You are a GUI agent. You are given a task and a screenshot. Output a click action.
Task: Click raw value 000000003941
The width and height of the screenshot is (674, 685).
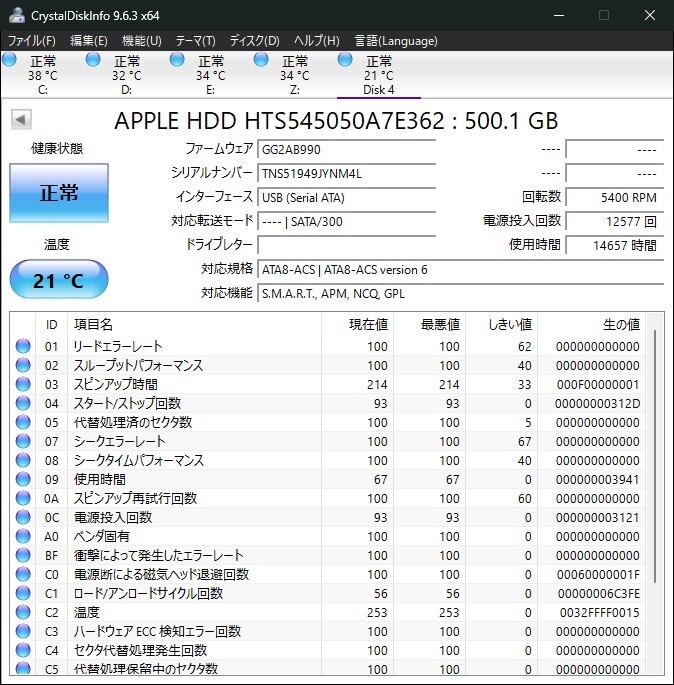(x=597, y=479)
